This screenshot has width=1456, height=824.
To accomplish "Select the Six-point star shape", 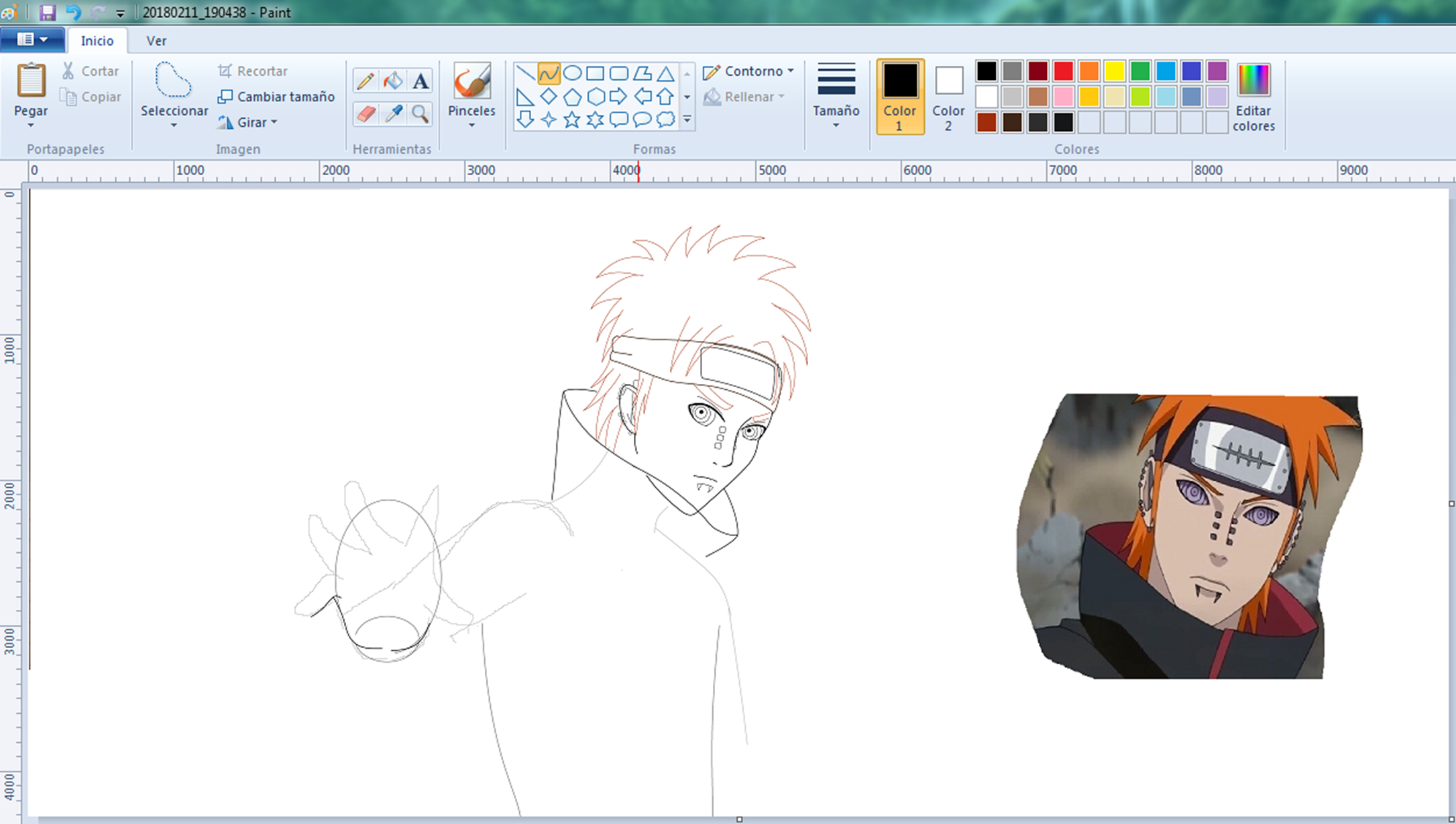I will (x=595, y=119).
